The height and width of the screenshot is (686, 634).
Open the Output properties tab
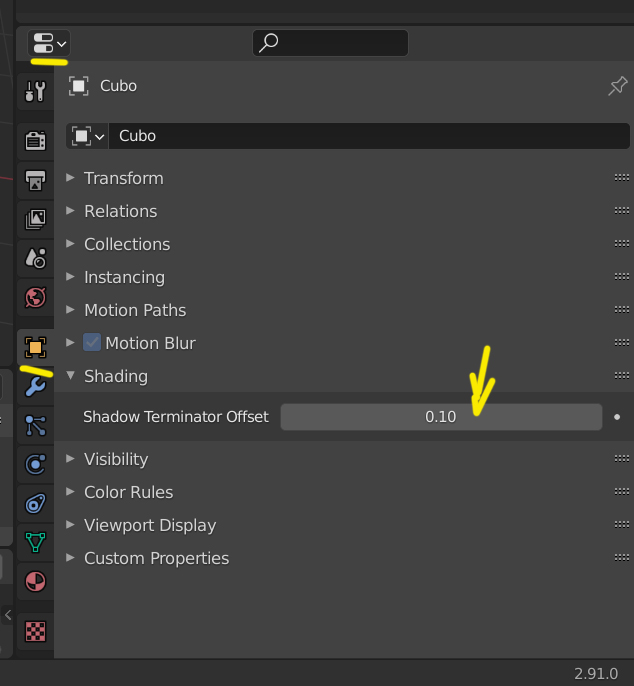[36, 181]
